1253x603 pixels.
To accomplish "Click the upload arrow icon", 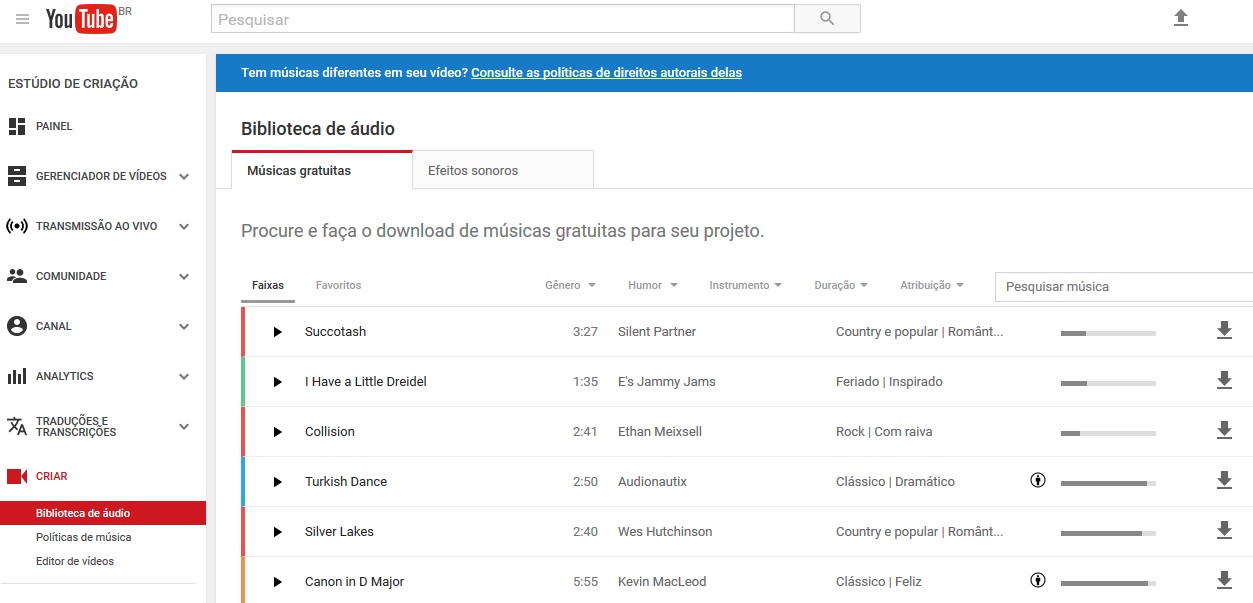I will coord(1181,18).
